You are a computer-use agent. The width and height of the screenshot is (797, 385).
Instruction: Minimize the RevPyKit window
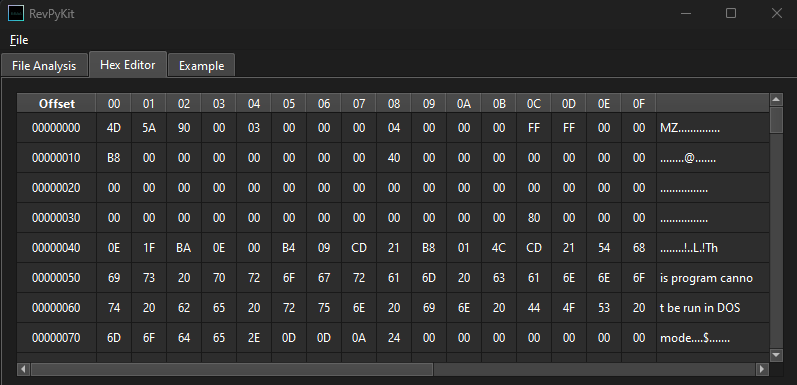[685, 13]
